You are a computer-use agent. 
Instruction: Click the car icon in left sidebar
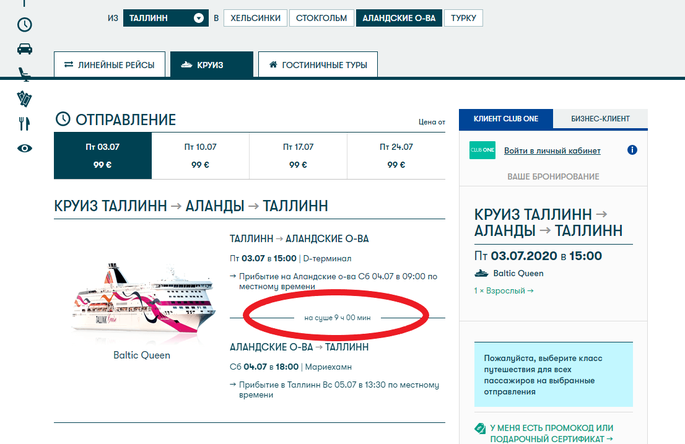click(24, 49)
